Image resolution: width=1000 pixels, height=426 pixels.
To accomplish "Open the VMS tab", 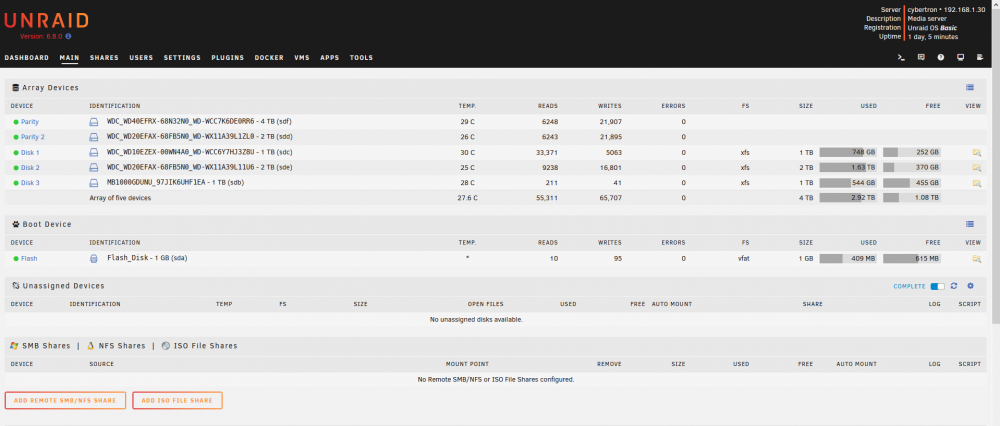I will coord(302,58).
